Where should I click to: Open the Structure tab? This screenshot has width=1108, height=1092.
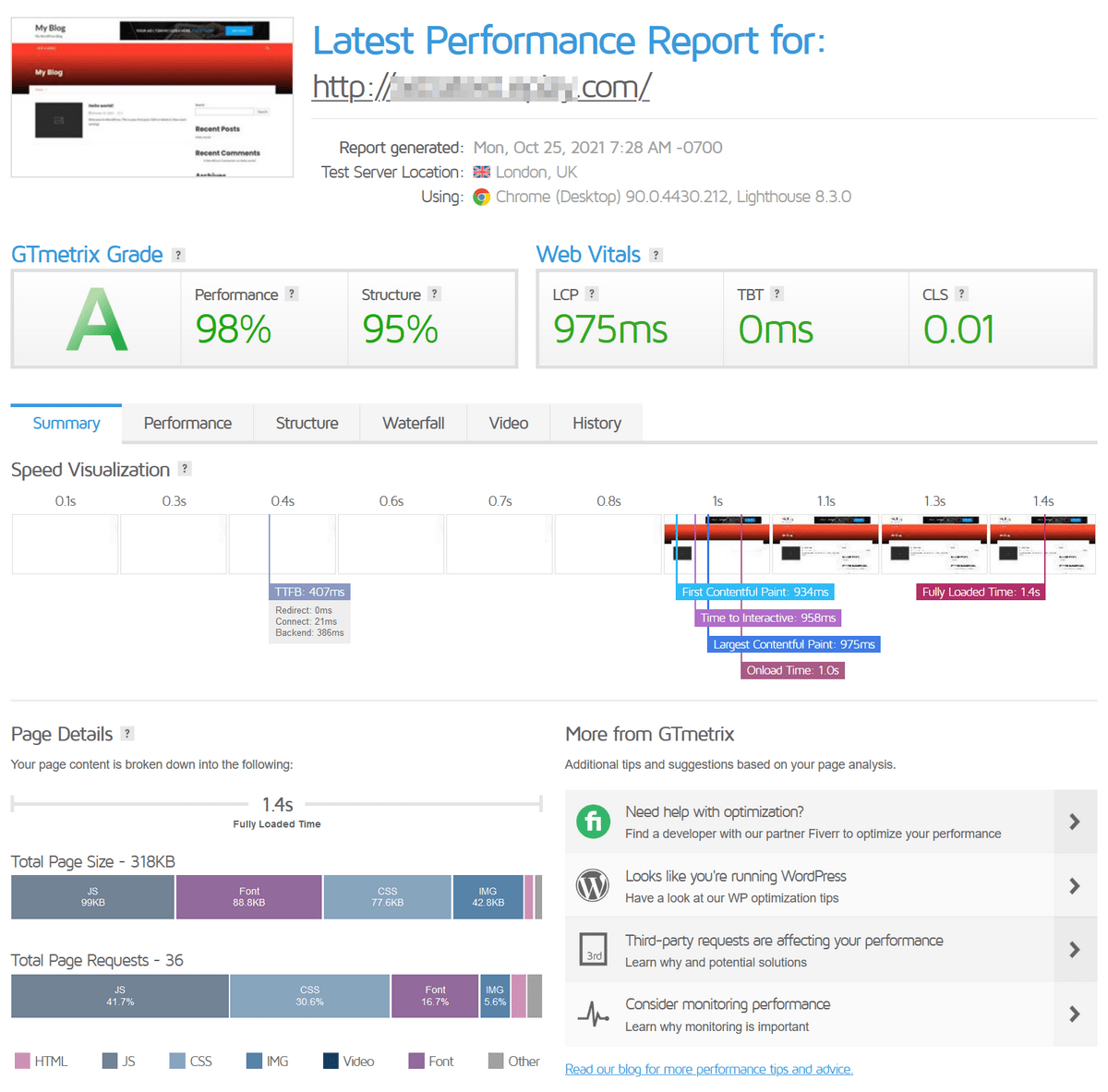(x=307, y=424)
